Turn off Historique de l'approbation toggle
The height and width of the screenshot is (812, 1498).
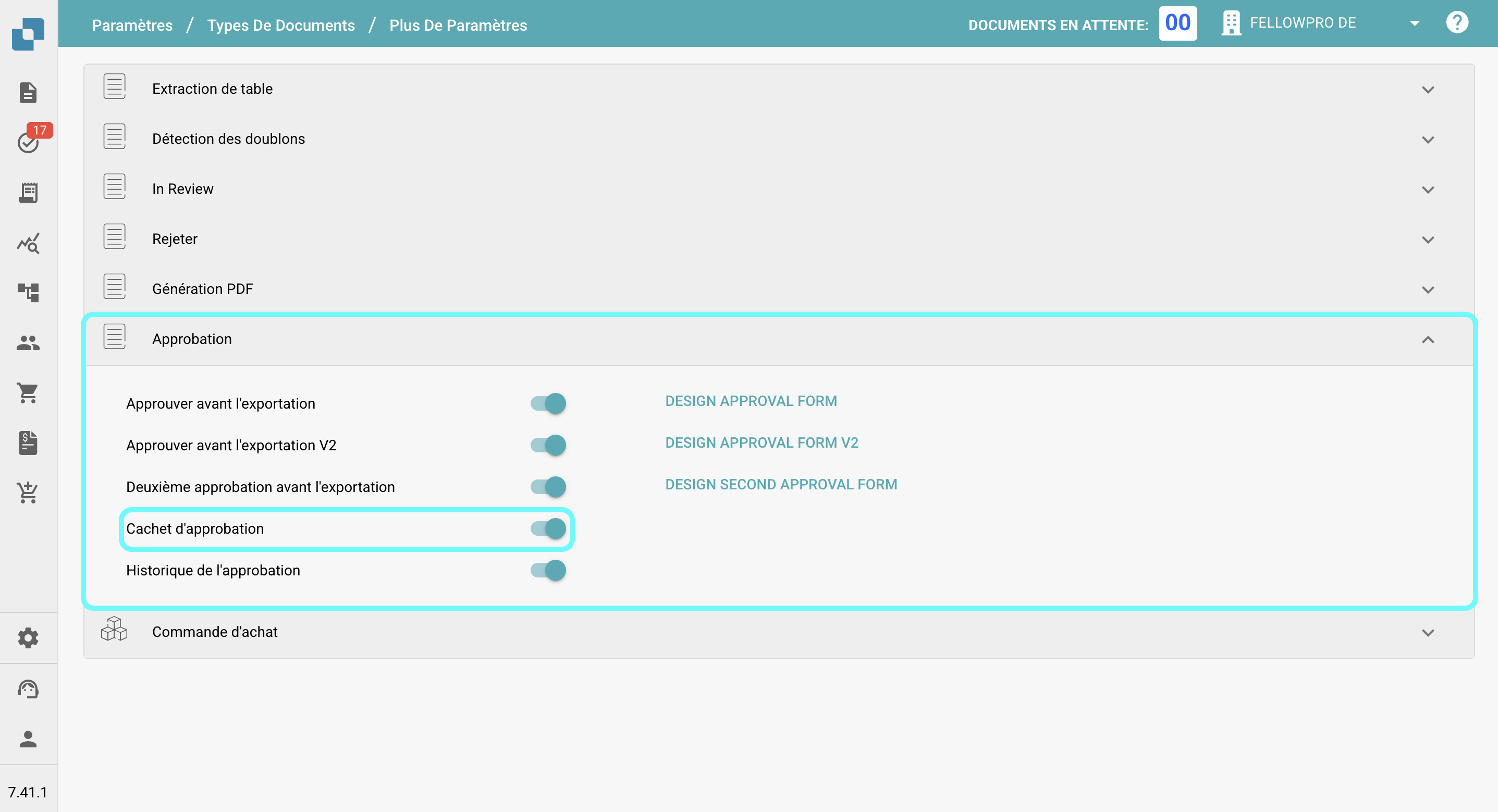click(548, 570)
